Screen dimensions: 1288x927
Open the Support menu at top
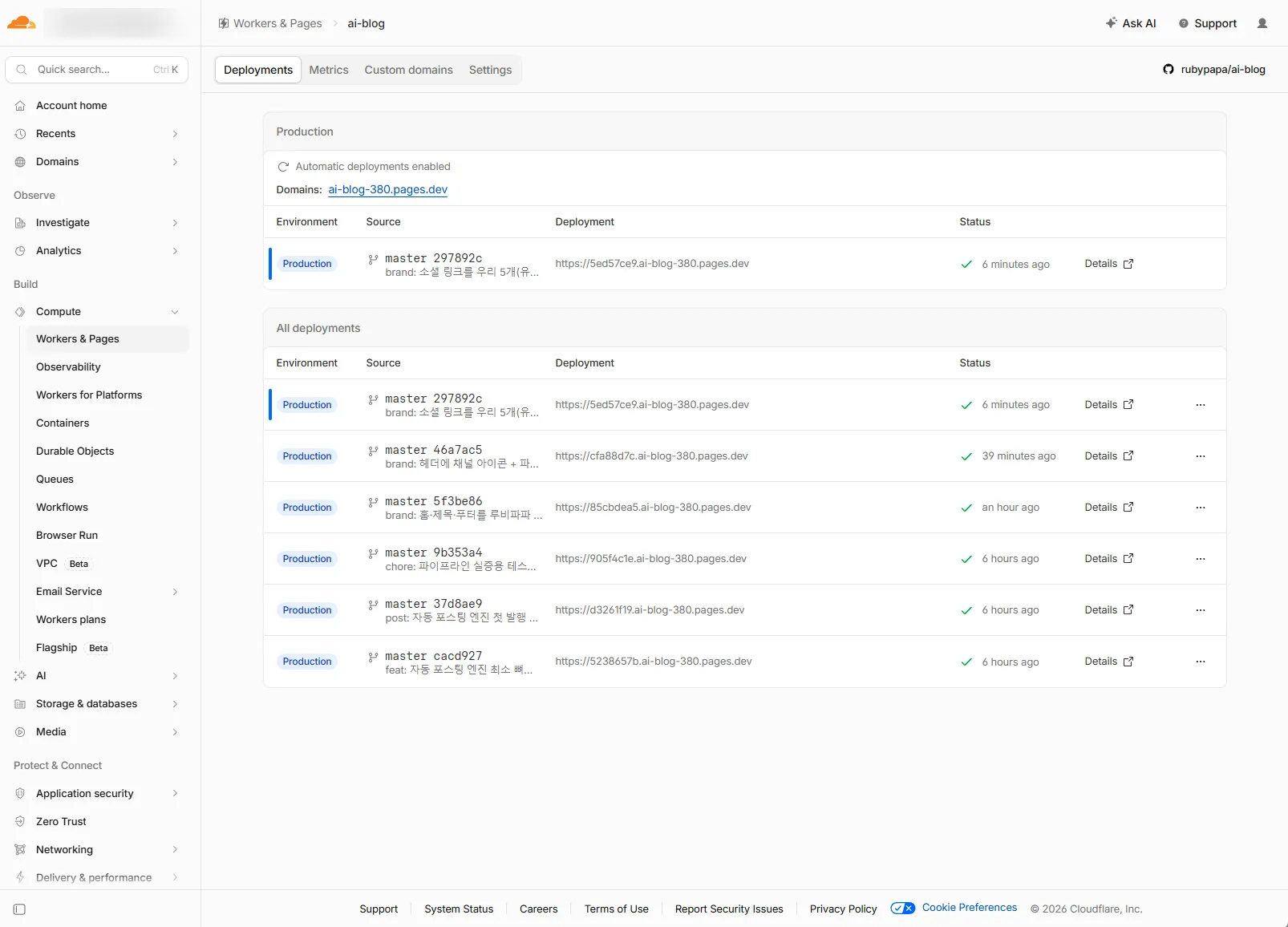(1208, 23)
